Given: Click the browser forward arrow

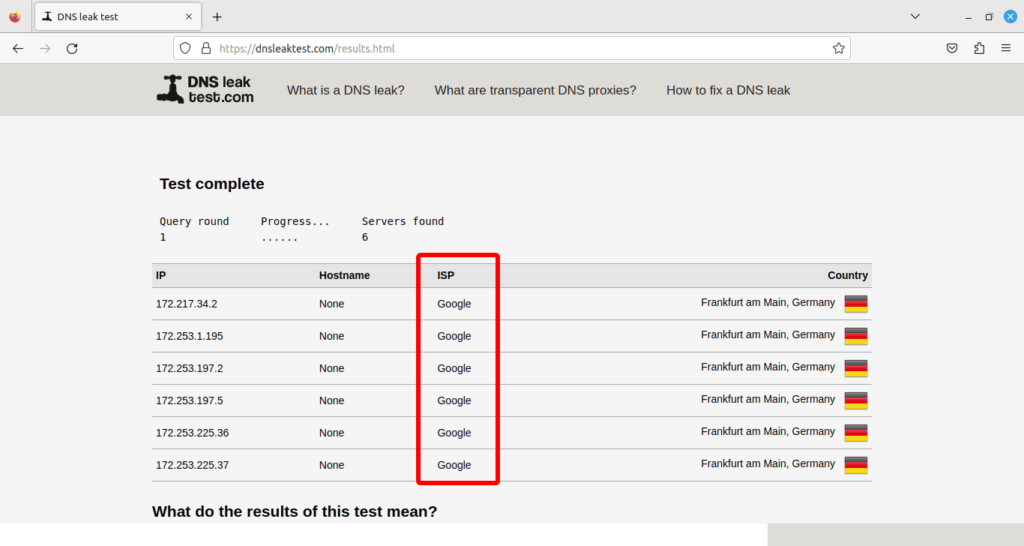Looking at the screenshot, I should (x=45, y=48).
